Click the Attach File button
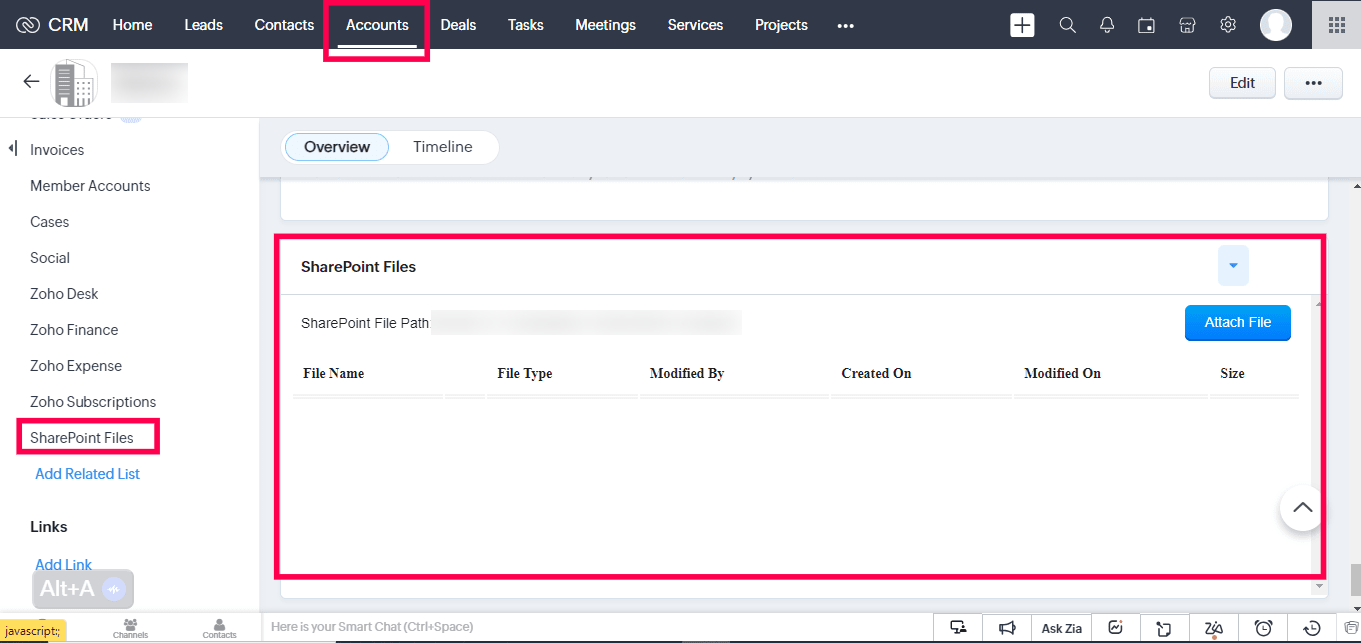1361x643 pixels. (1238, 322)
